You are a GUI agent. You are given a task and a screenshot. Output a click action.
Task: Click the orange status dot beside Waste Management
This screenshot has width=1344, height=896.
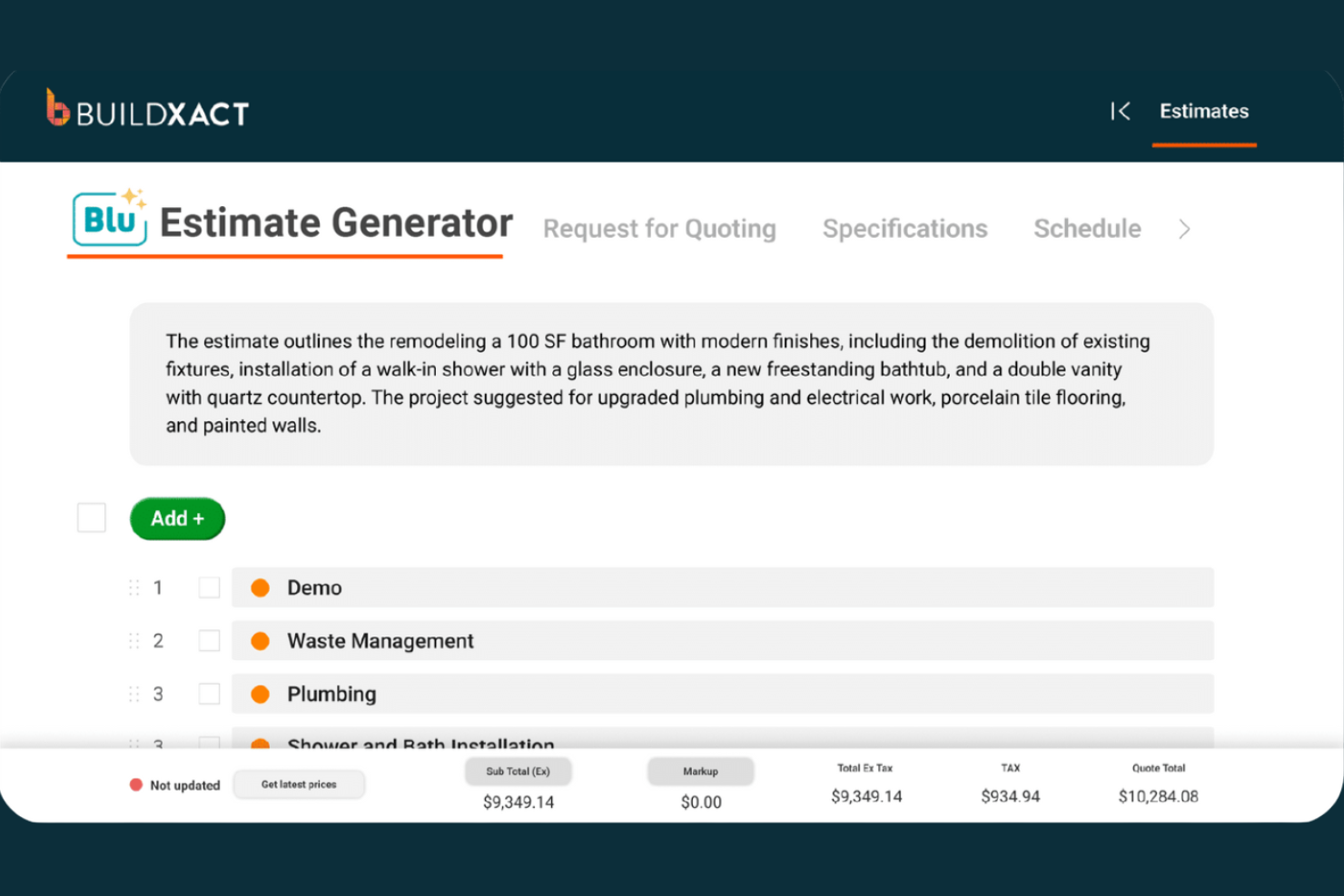pos(261,640)
